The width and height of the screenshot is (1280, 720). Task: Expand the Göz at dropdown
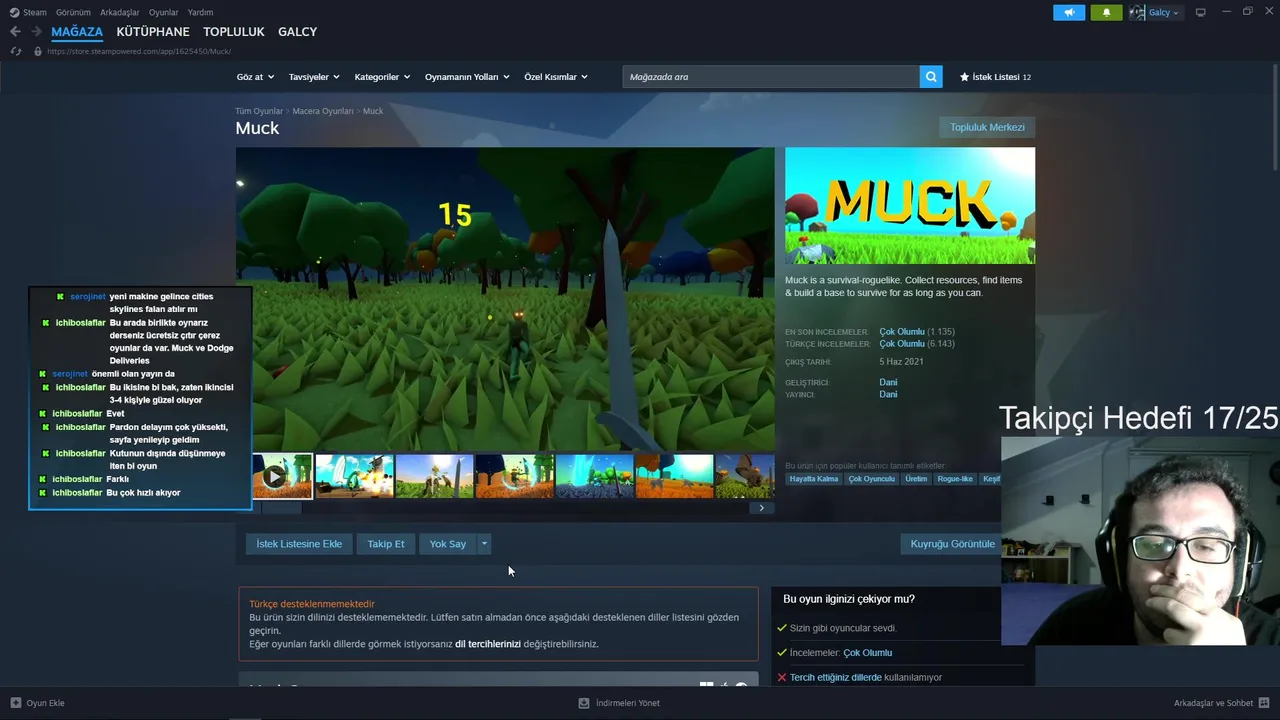pyautogui.click(x=255, y=77)
